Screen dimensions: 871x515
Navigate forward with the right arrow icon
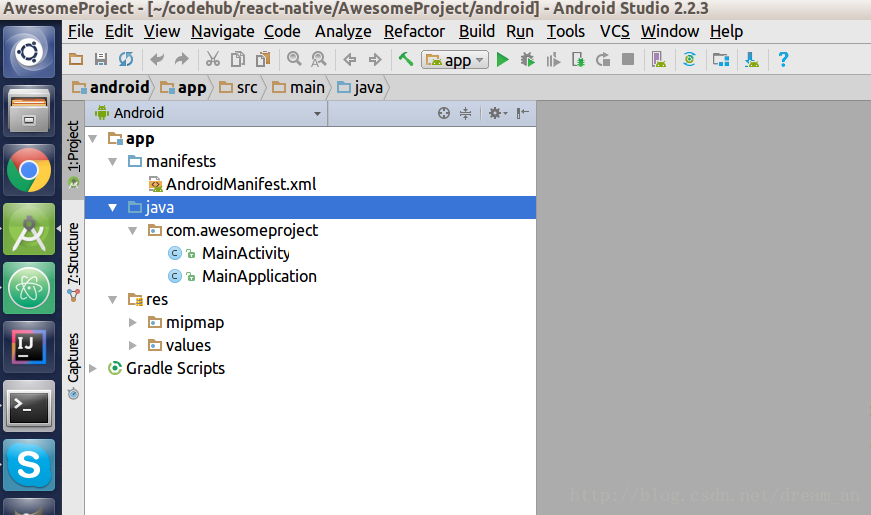[376, 59]
